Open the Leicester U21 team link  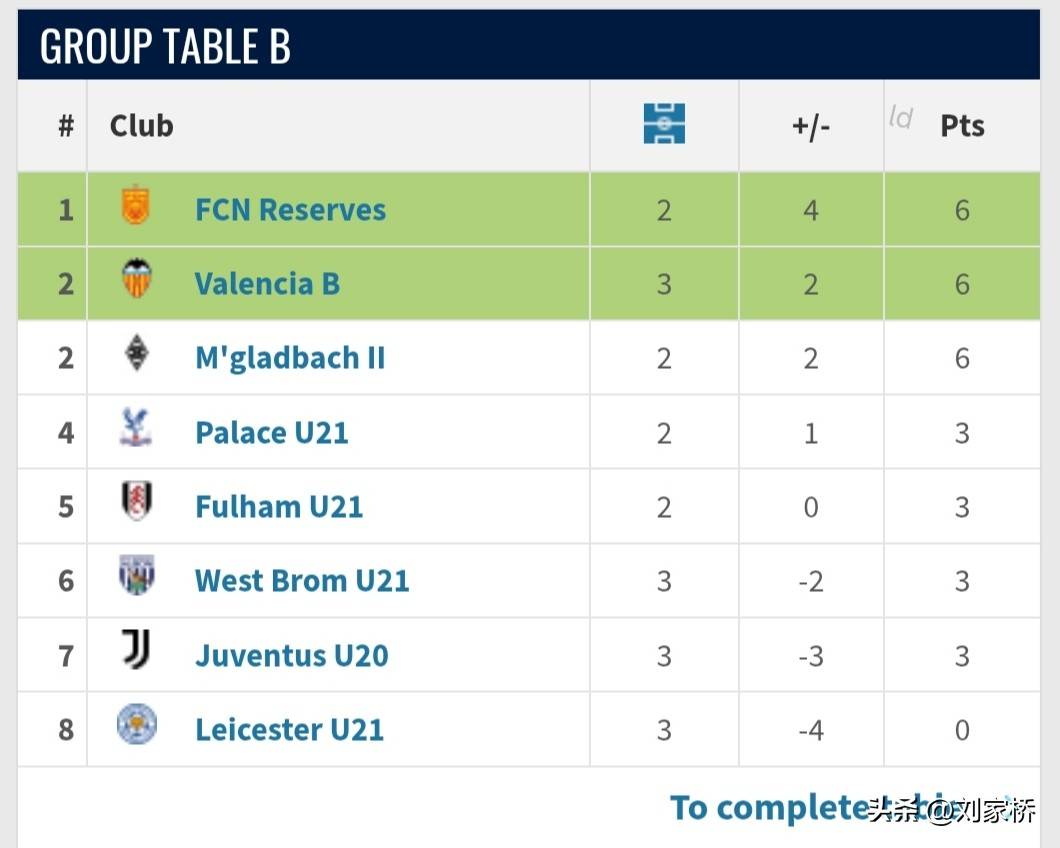coord(289,730)
